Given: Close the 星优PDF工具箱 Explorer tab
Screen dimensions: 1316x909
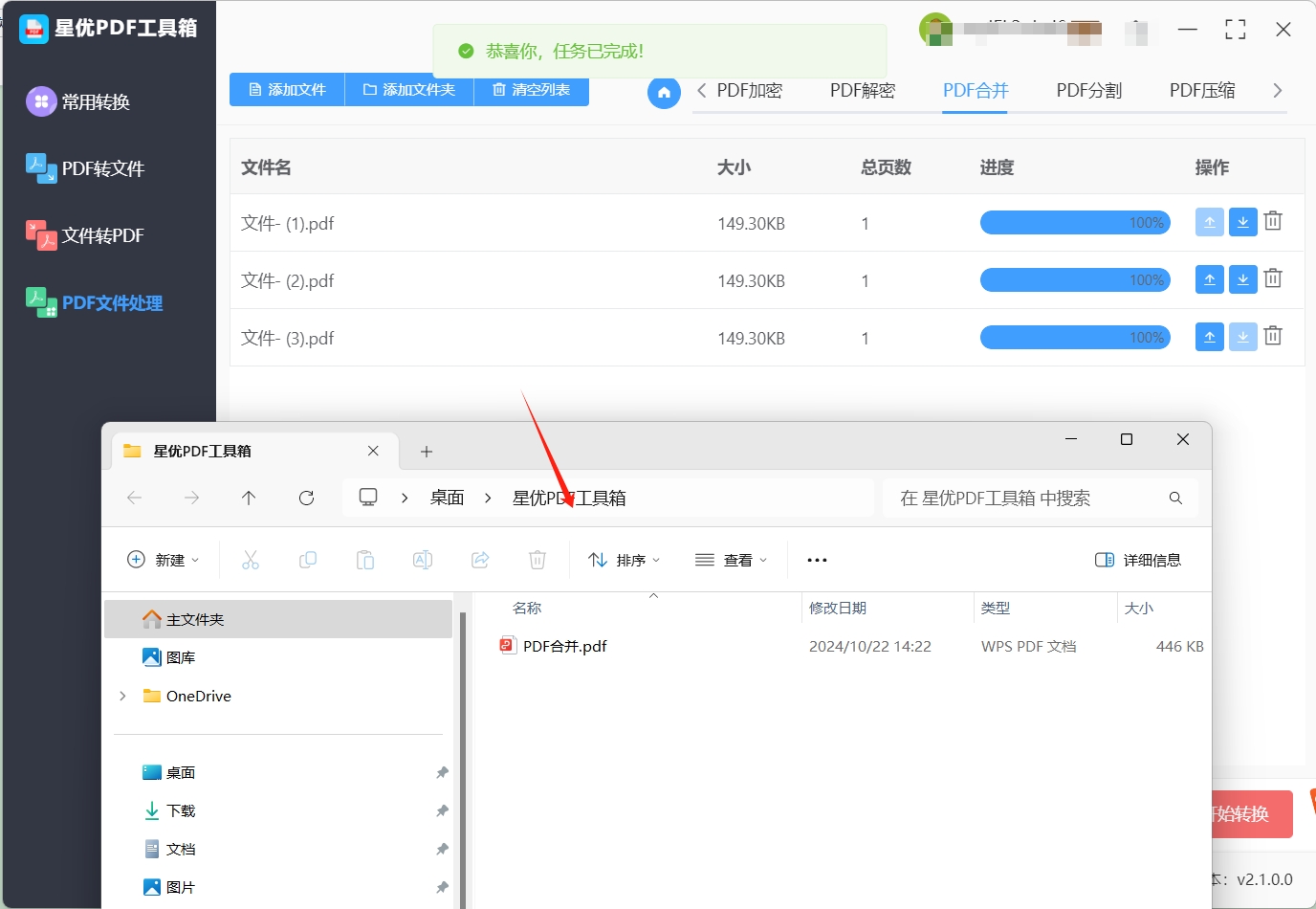Looking at the screenshot, I should click(x=373, y=451).
